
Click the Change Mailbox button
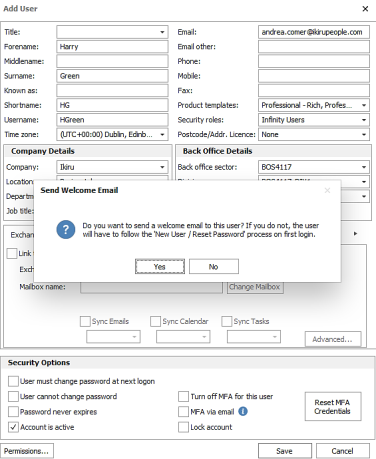click(x=255, y=287)
